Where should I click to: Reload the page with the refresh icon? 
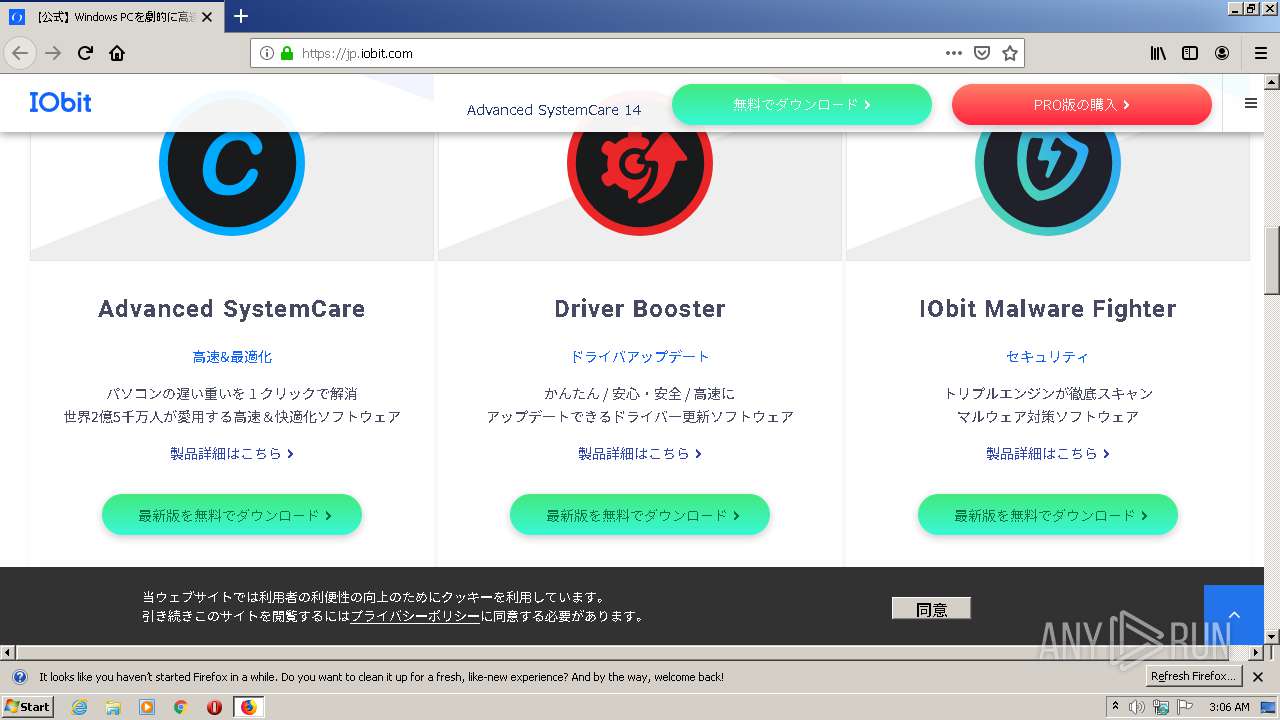pyautogui.click(x=85, y=53)
